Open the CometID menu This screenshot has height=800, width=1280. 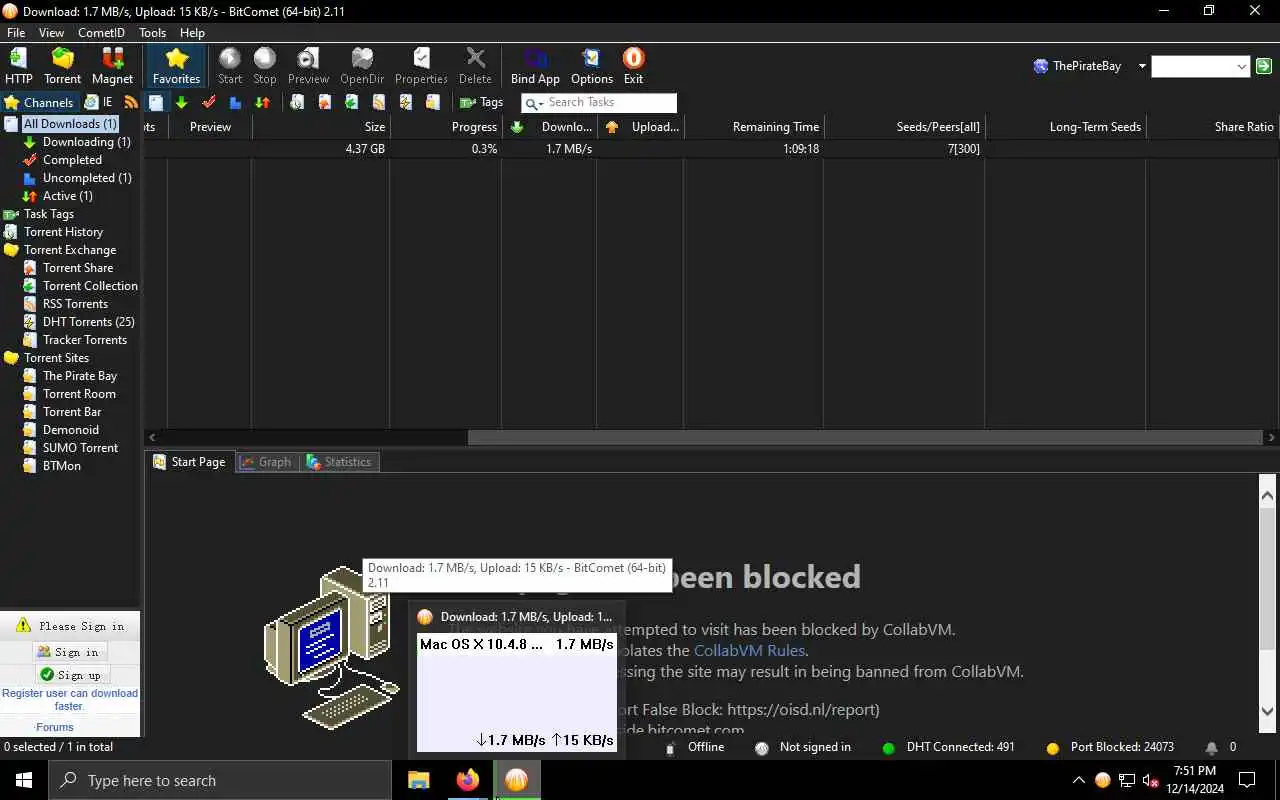click(x=101, y=33)
